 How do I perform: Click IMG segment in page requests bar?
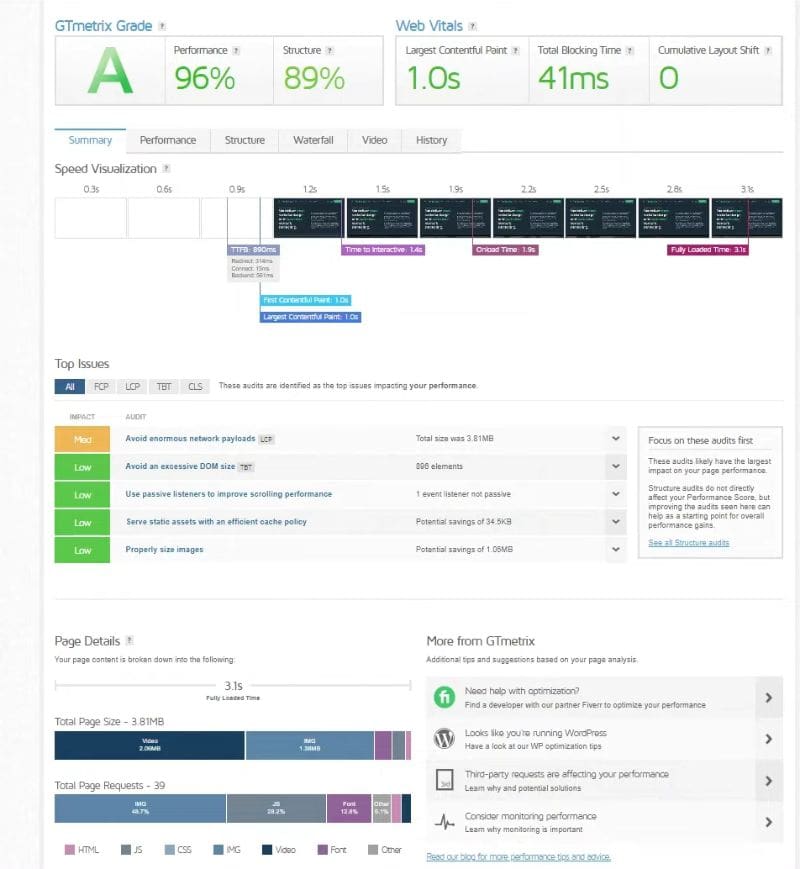(140, 808)
